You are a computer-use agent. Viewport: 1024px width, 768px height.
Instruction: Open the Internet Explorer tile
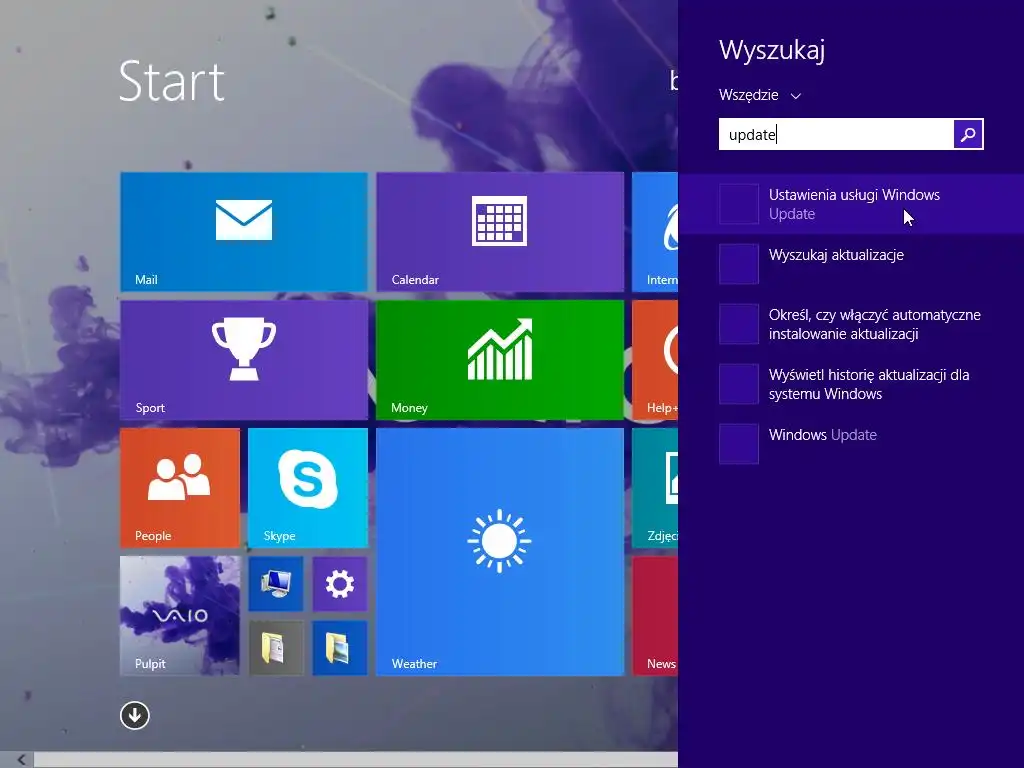pos(655,232)
